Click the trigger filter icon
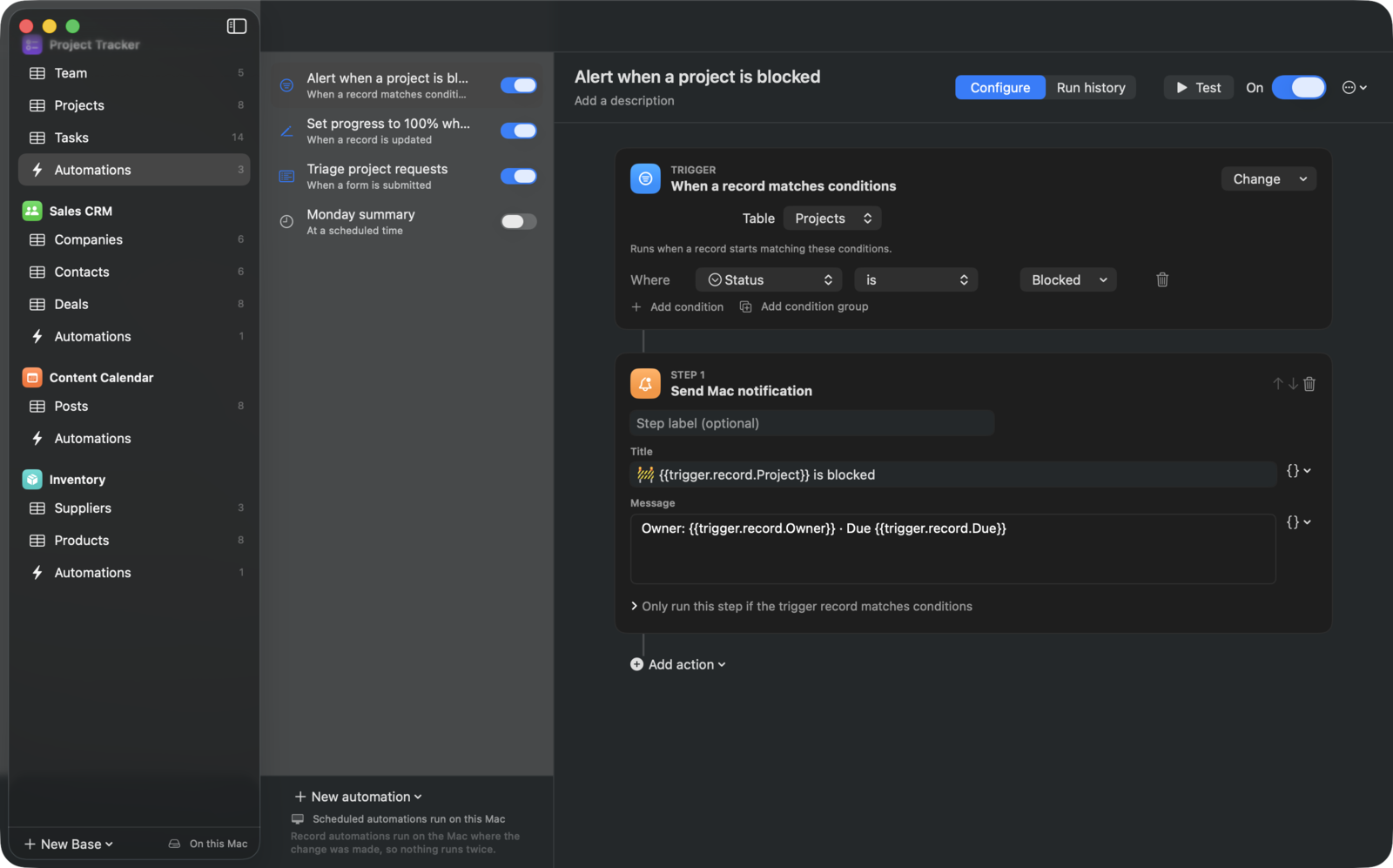1393x868 pixels. (645, 178)
